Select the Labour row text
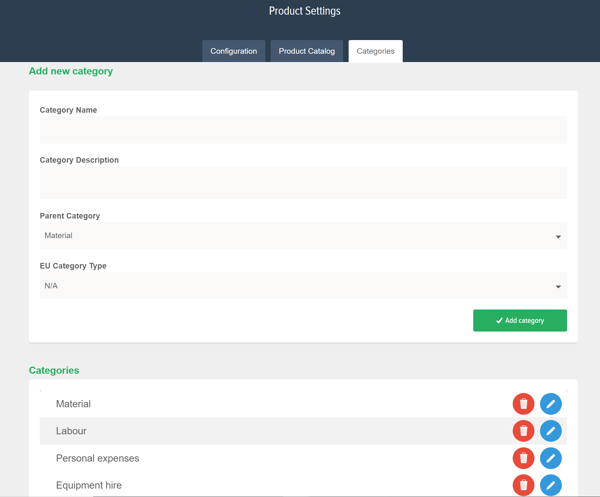This screenshot has width=600, height=497. point(71,431)
